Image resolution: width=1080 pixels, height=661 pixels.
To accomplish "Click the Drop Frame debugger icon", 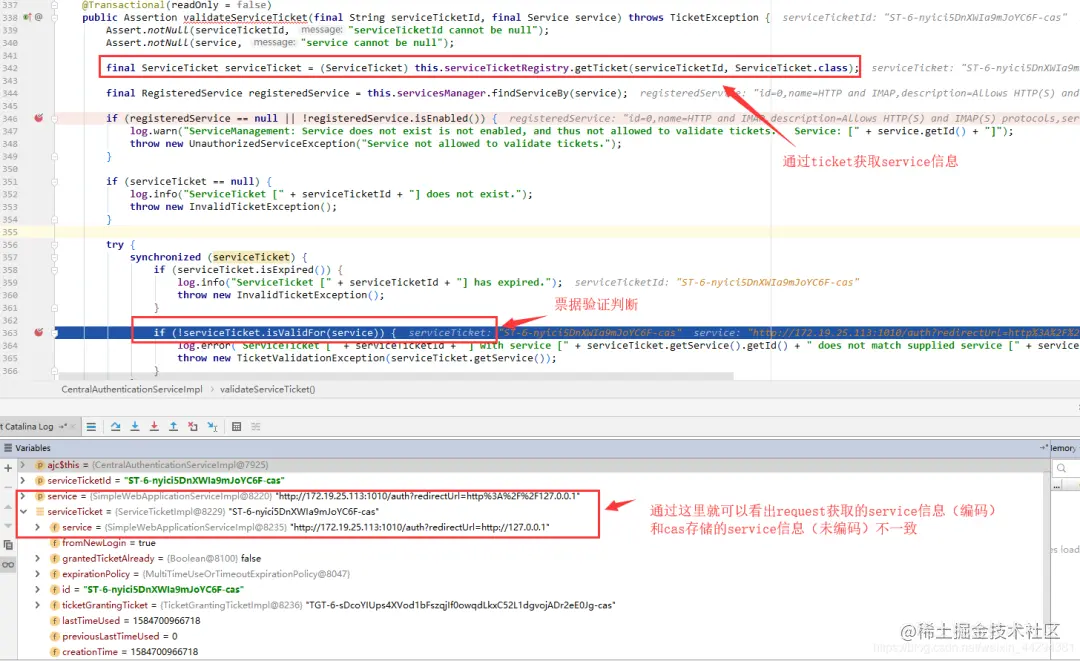I will tap(193, 427).
